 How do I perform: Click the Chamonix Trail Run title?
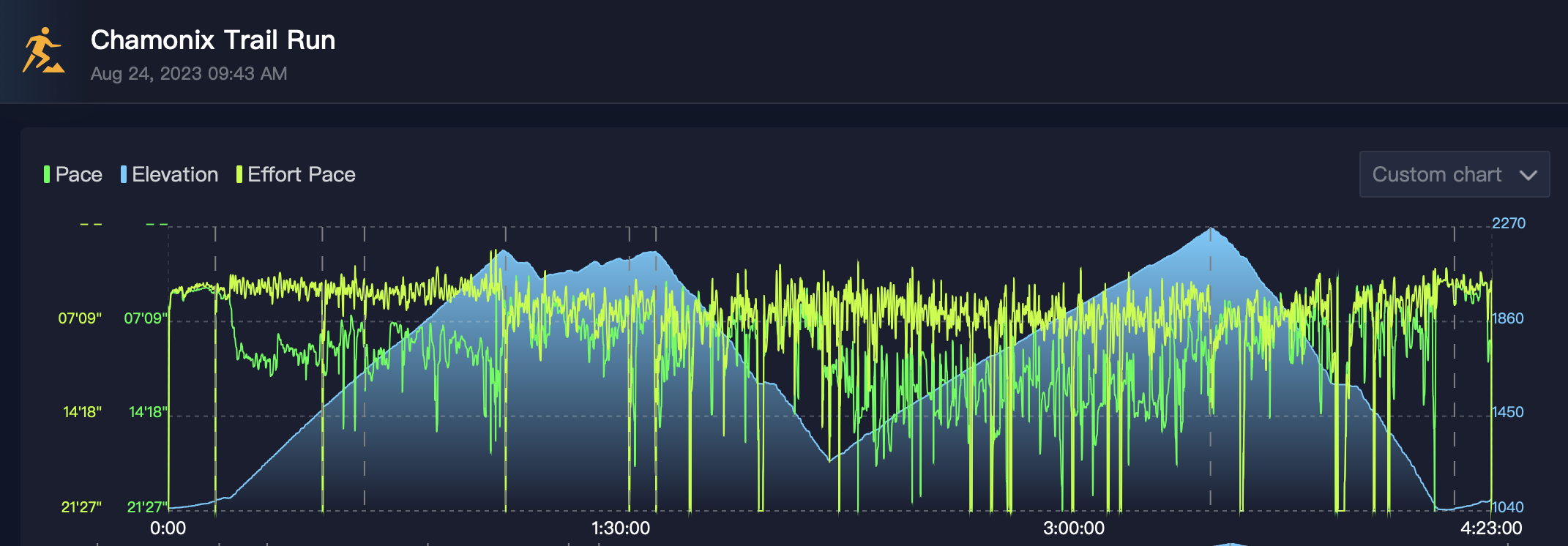point(213,40)
